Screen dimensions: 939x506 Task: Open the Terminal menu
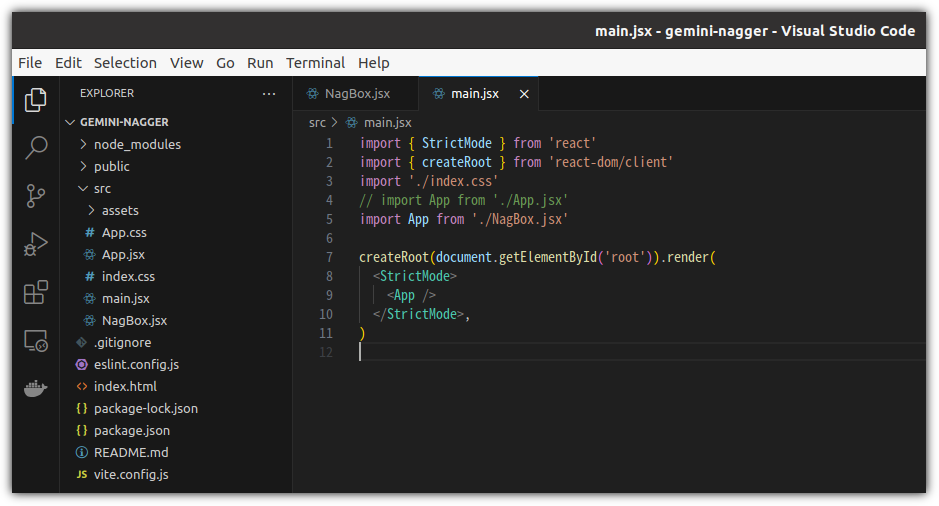[x=316, y=63]
